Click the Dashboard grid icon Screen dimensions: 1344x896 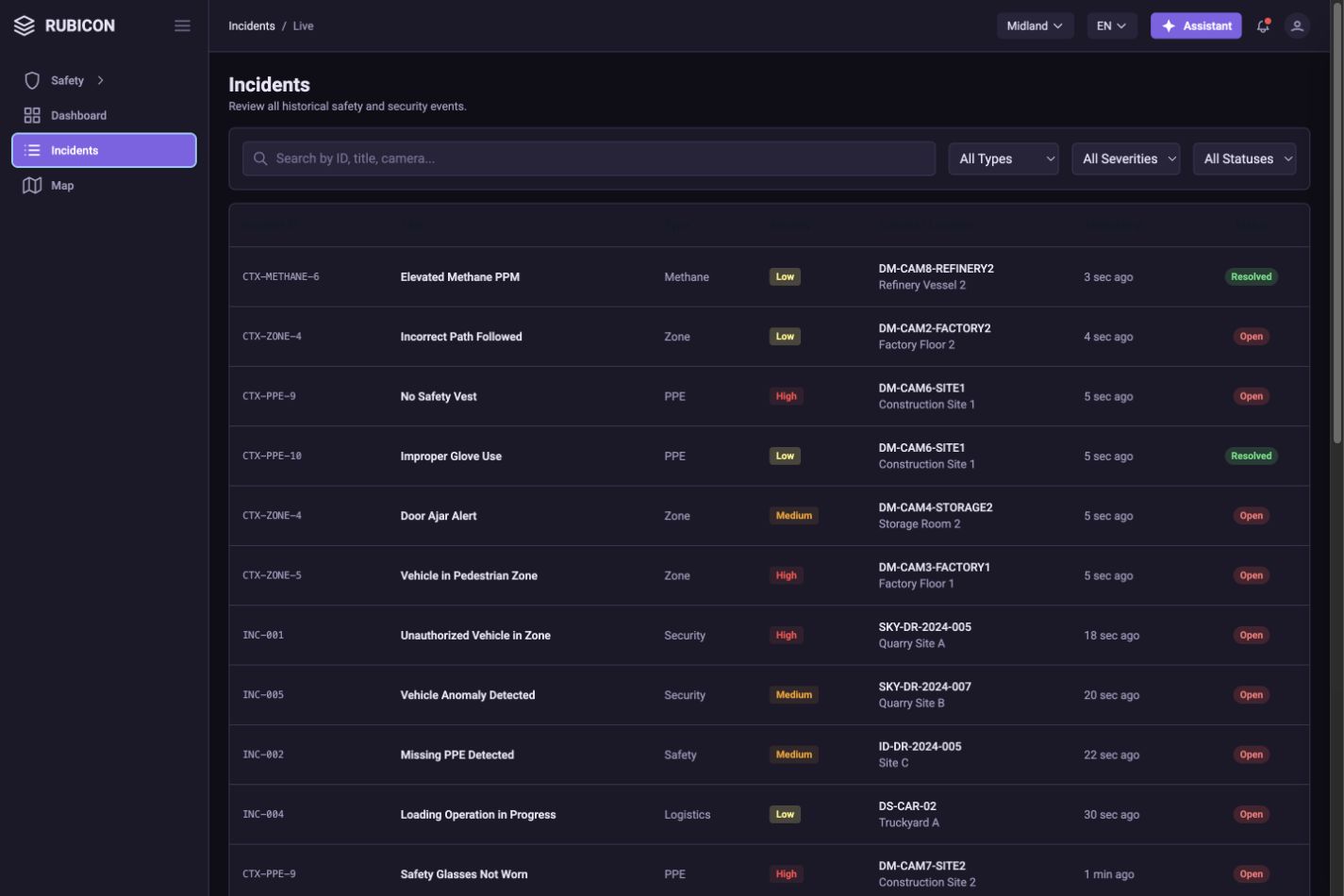pyautogui.click(x=32, y=115)
